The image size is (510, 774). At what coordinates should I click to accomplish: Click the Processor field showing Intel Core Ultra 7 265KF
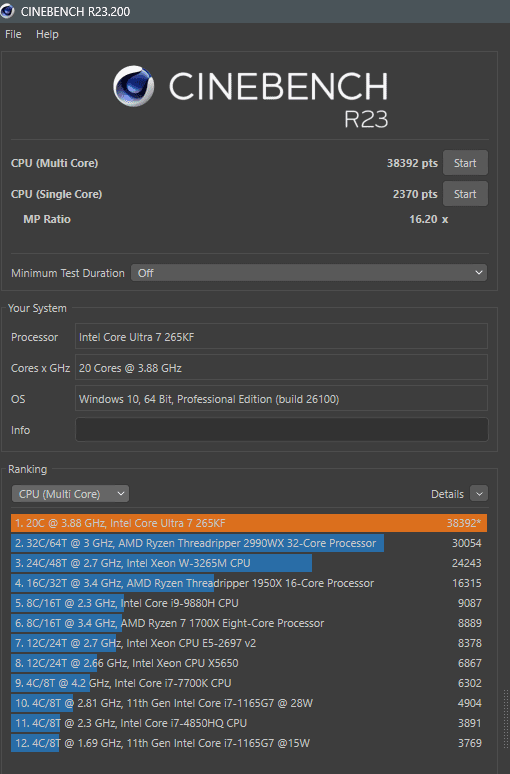(x=281, y=337)
